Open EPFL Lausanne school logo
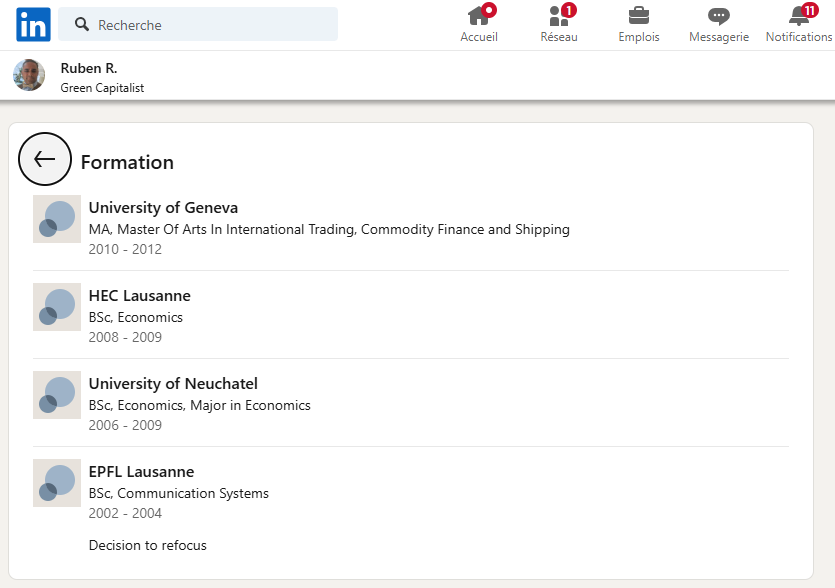835x588 pixels. [x=57, y=483]
